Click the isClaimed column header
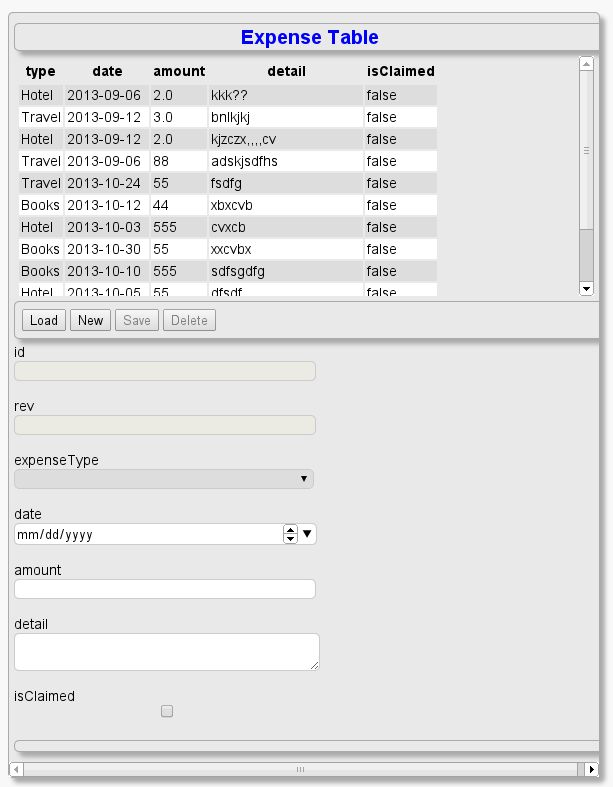 tap(400, 71)
